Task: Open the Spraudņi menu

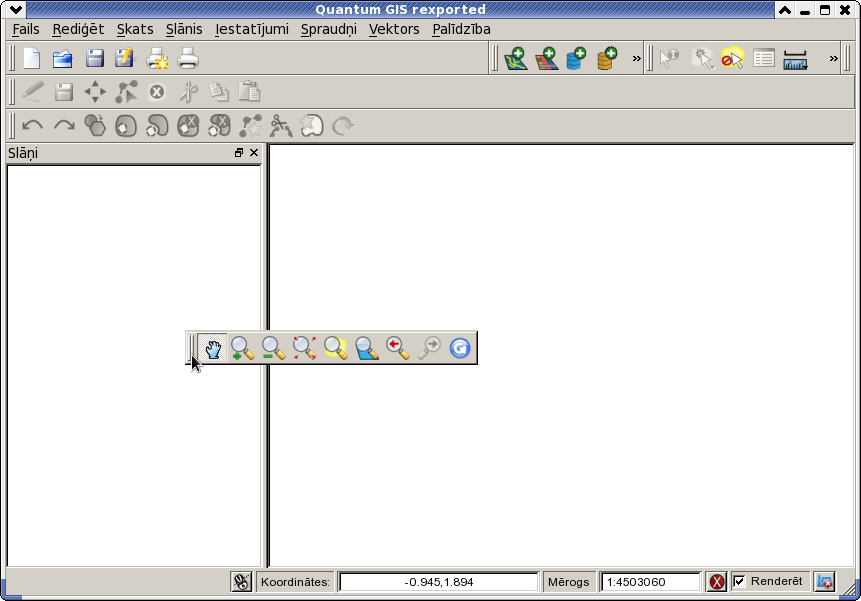Action: 328,29
